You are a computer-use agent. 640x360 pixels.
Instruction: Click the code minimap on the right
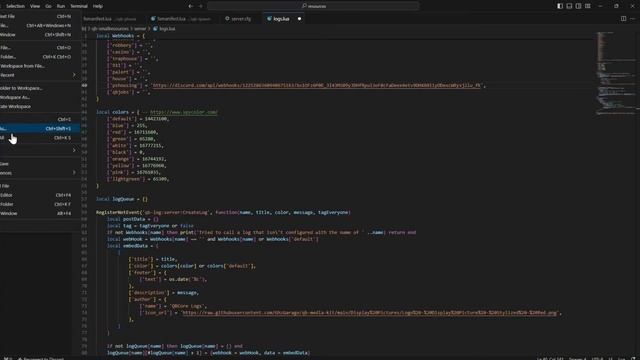[616, 73]
